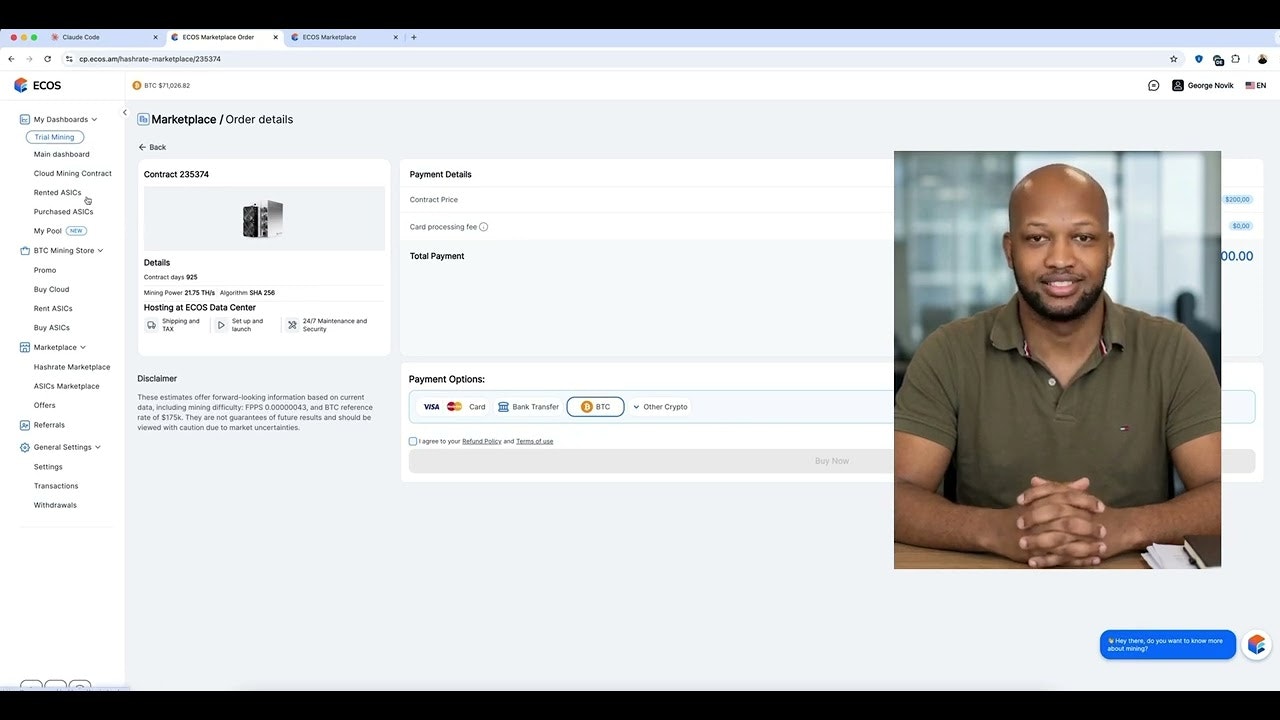Click the My Dashboards sidebar icon
Image resolution: width=1280 pixels, height=720 pixels.
click(x=25, y=119)
